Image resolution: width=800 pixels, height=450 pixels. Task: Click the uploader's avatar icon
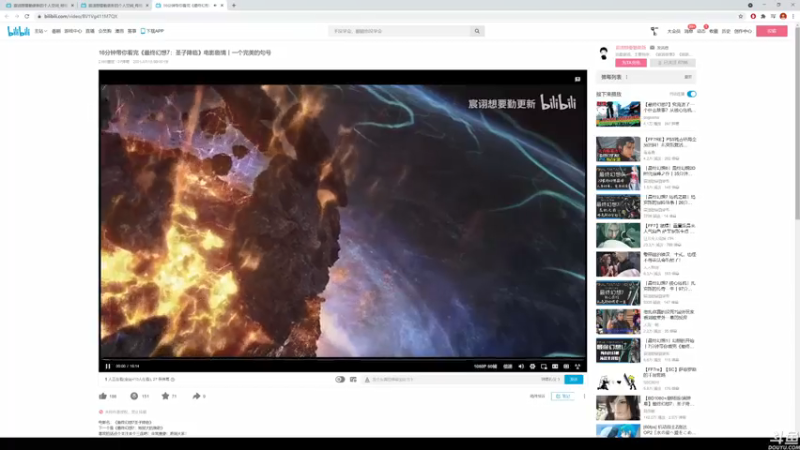coord(604,53)
